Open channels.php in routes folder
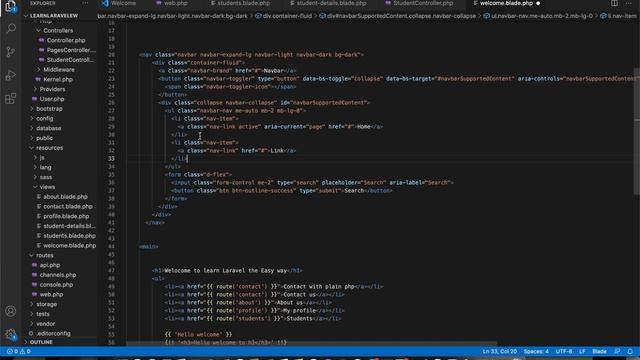640x360 pixels. point(58,275)
